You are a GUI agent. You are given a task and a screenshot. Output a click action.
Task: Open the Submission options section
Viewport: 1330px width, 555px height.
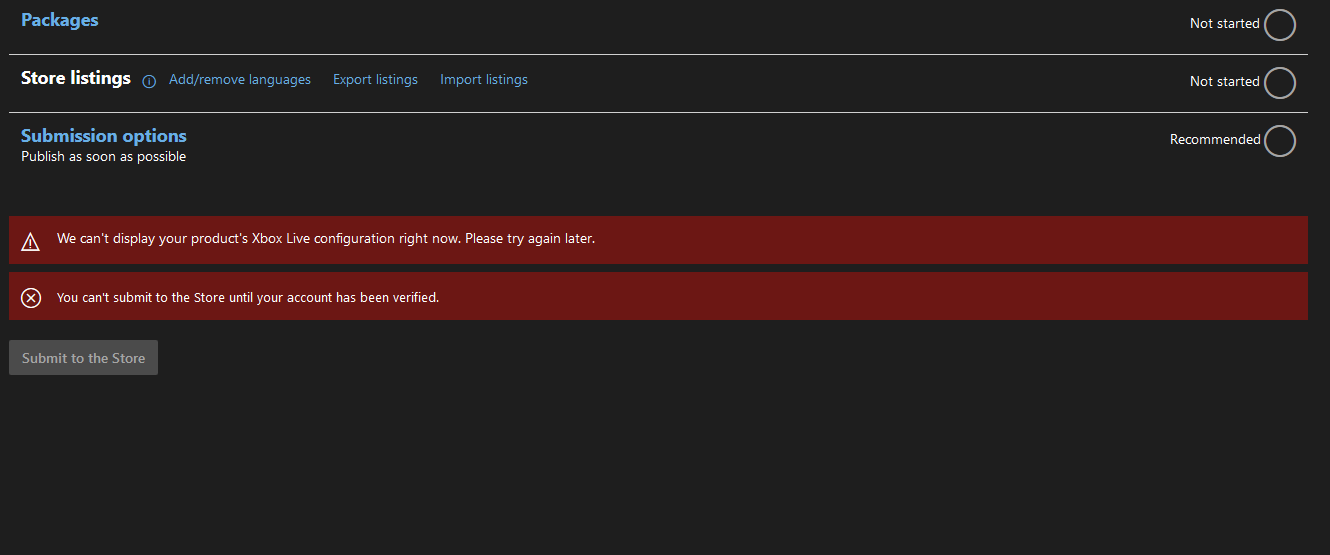coord(104,136)
